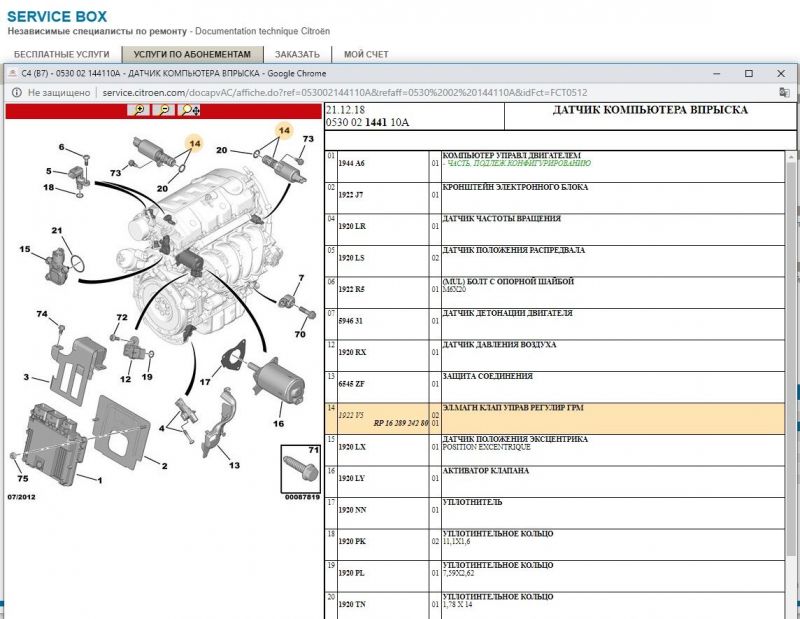Click the SERVICE BOX logo

pos(58,17)
